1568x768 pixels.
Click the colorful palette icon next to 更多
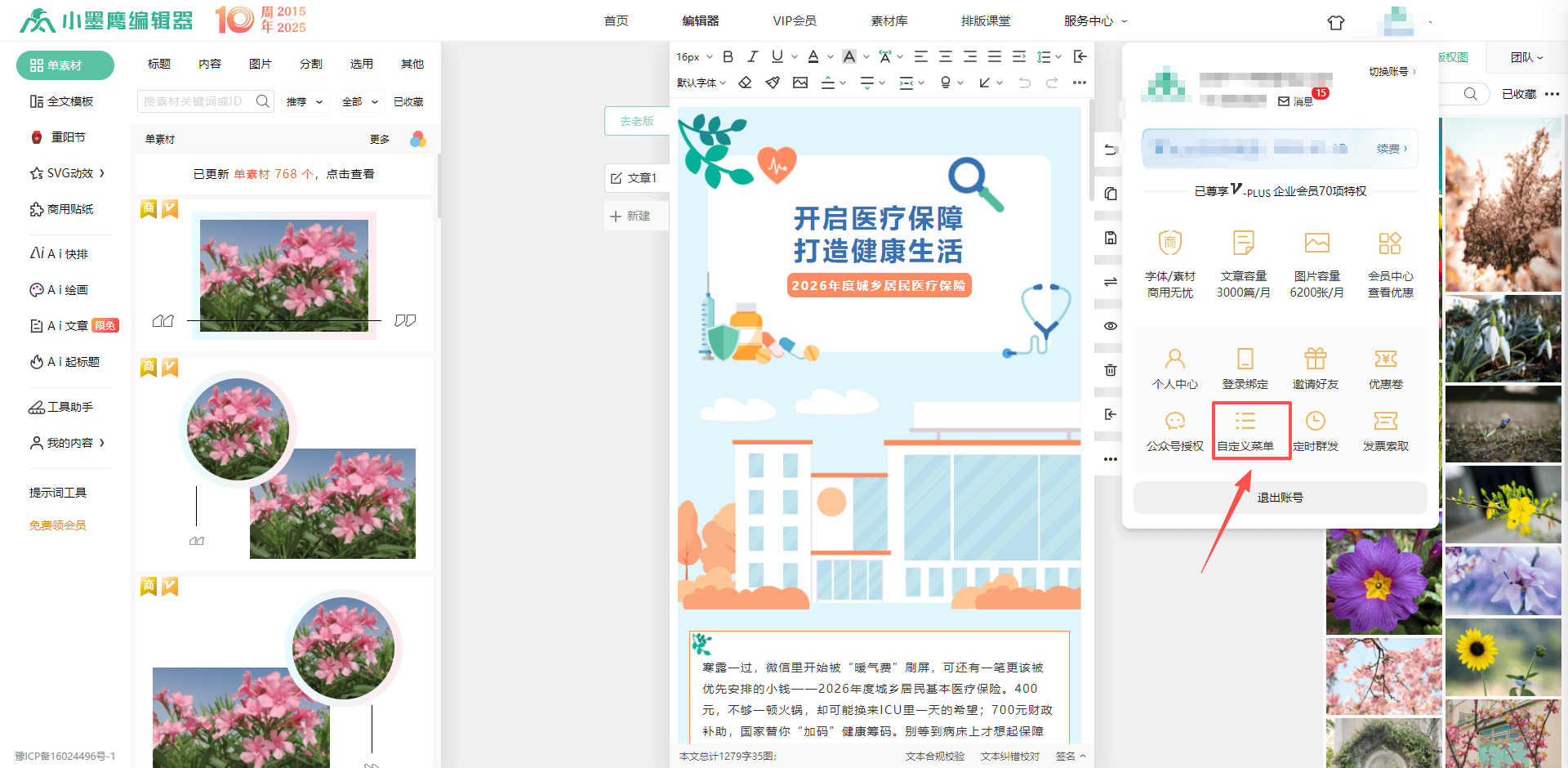418,139
